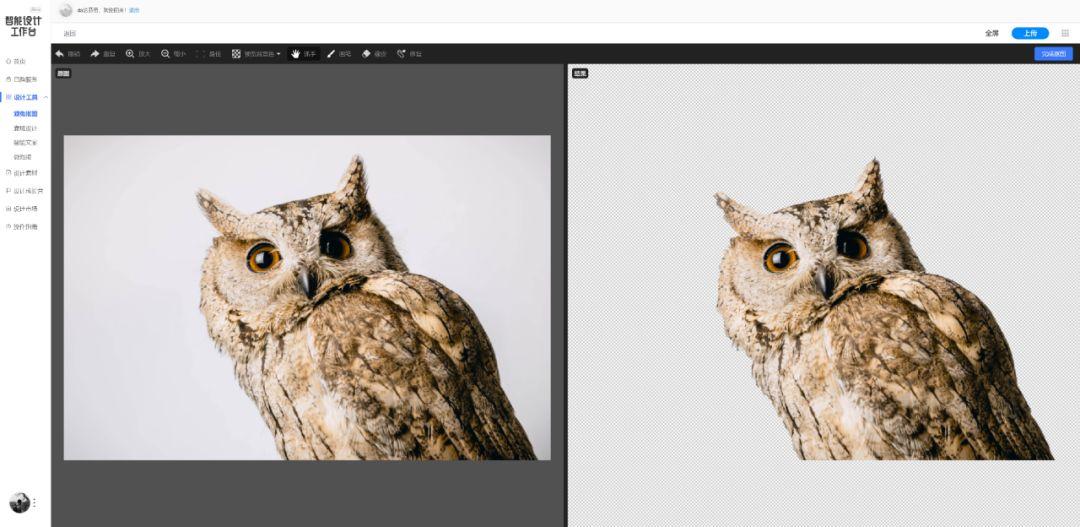Click the result label badge on the right panel
The width and height of the screenshot is (1080, 527).
point(579,73)
